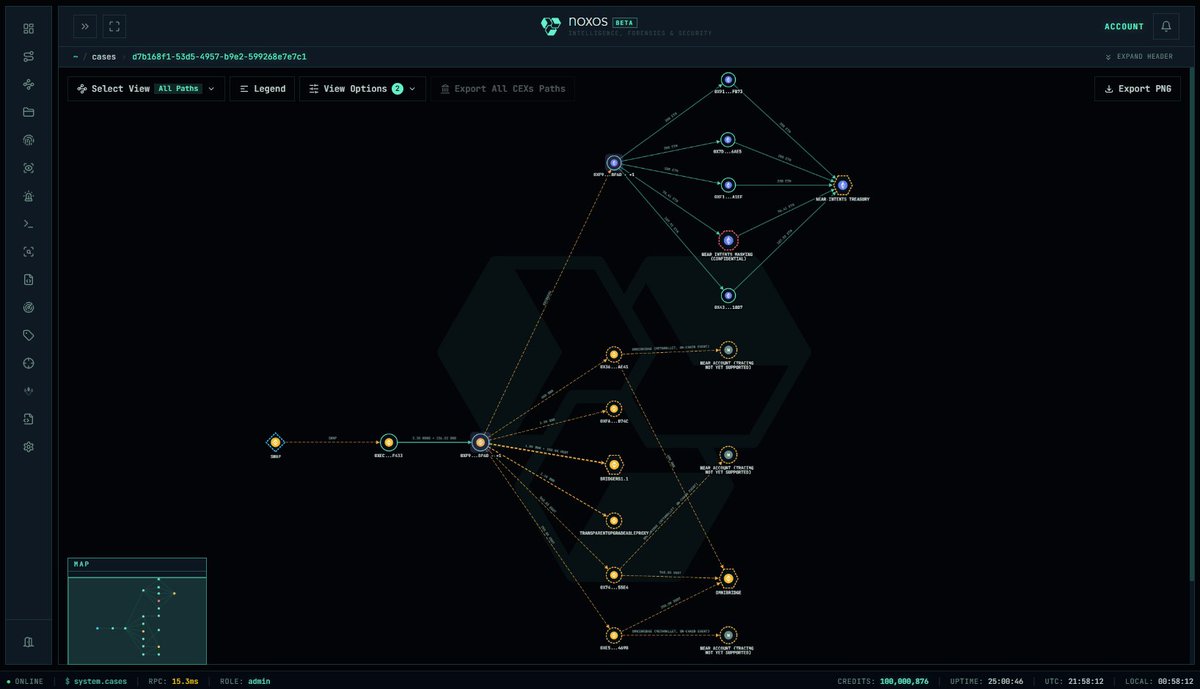Open the dashboard grid icon in sidebar
The height and width of the screenshot is (689, 1200).
tap(28, 28)
